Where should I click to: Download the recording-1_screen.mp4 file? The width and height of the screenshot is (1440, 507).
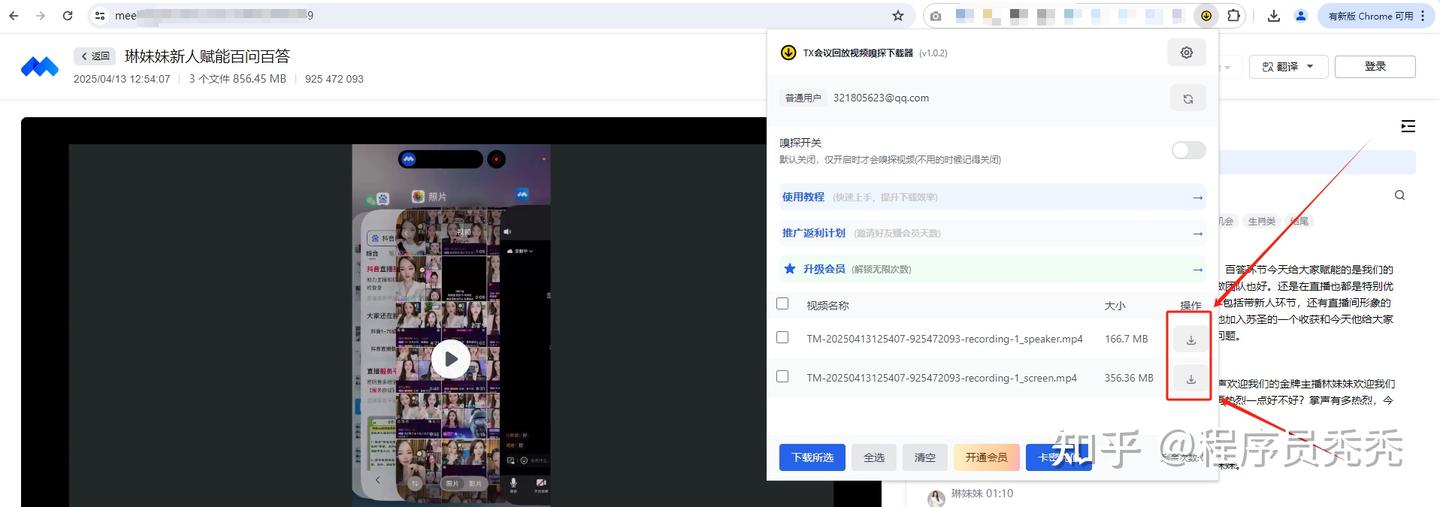1190,379
